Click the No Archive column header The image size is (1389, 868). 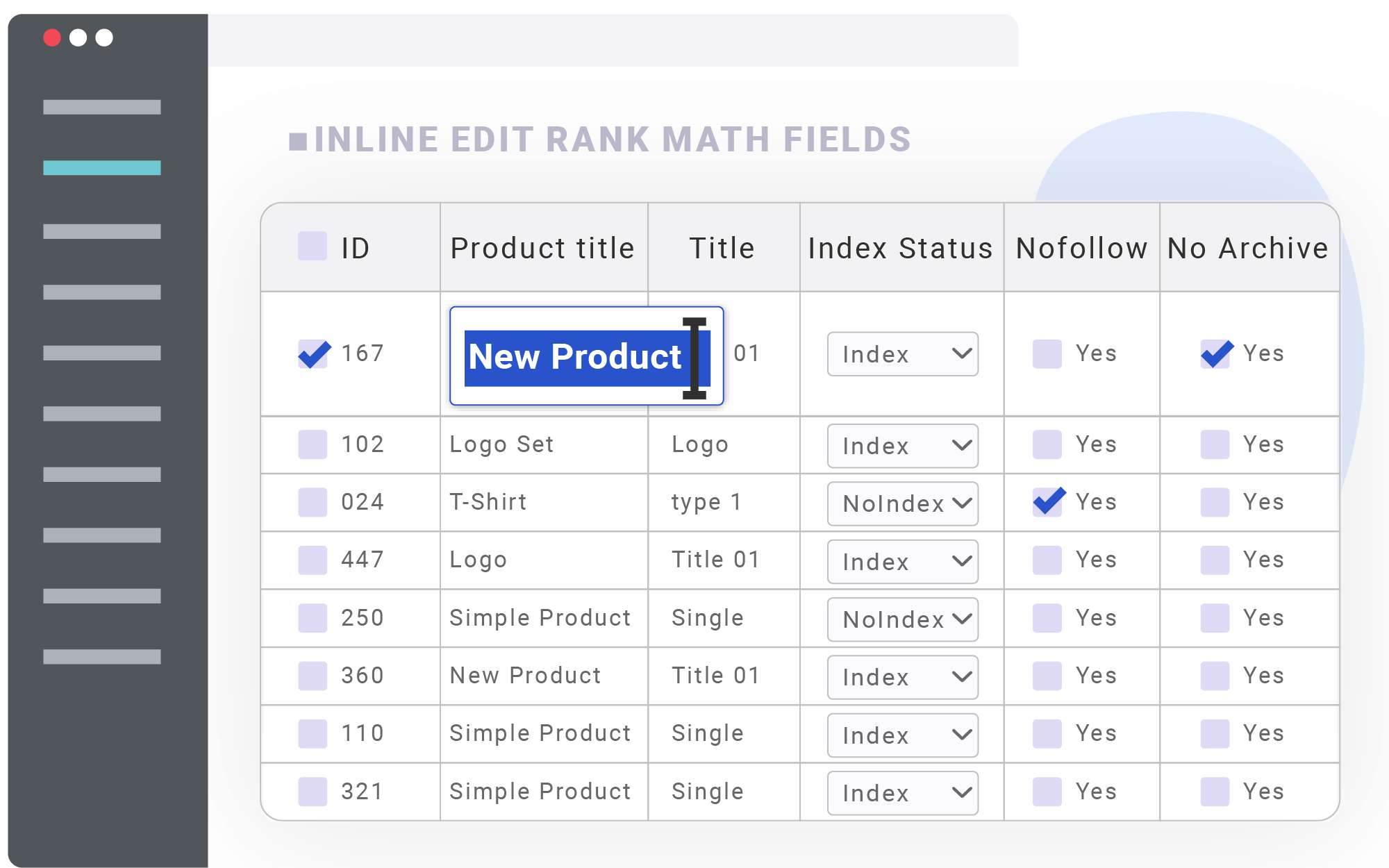1248,248
